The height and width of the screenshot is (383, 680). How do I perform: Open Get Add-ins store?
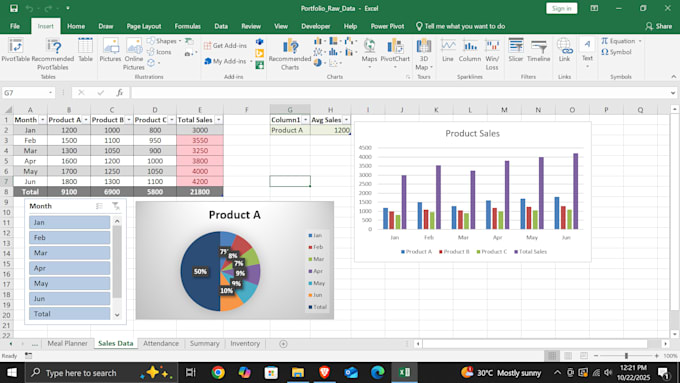(x=226, y=46)
